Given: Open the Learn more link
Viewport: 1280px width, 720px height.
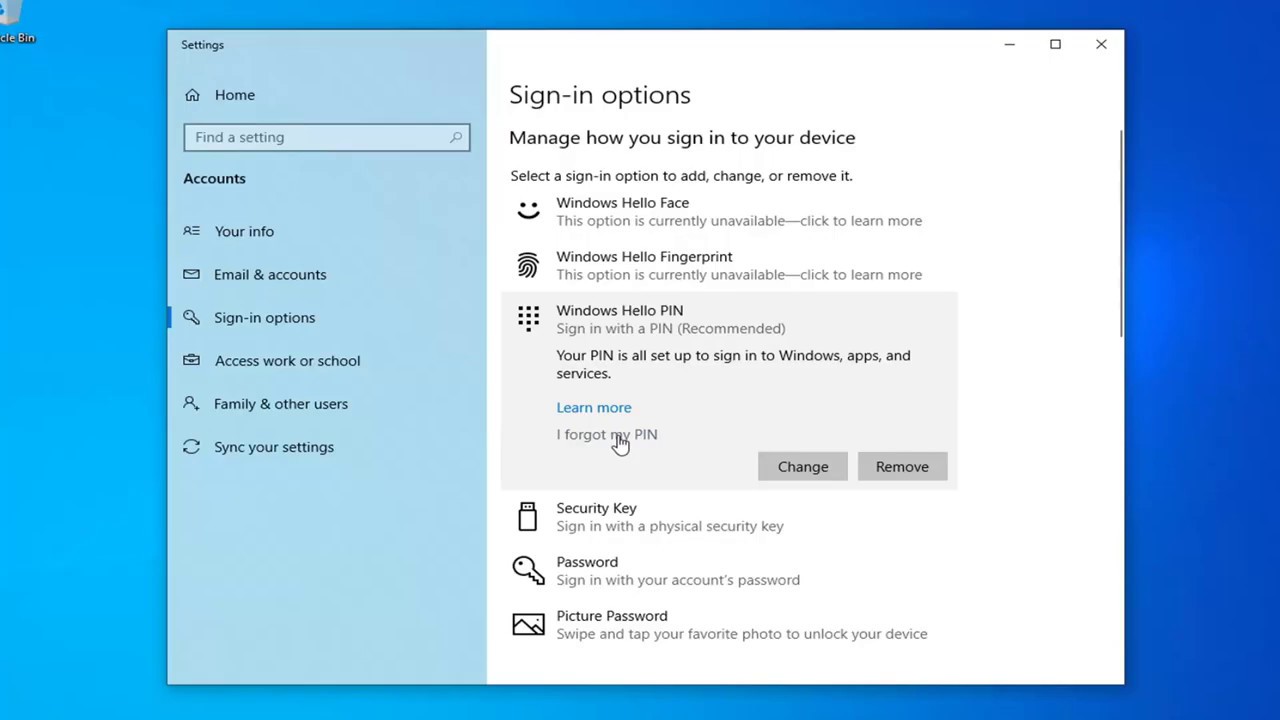Looking at the screenshot, I should [x=594, y=407].
